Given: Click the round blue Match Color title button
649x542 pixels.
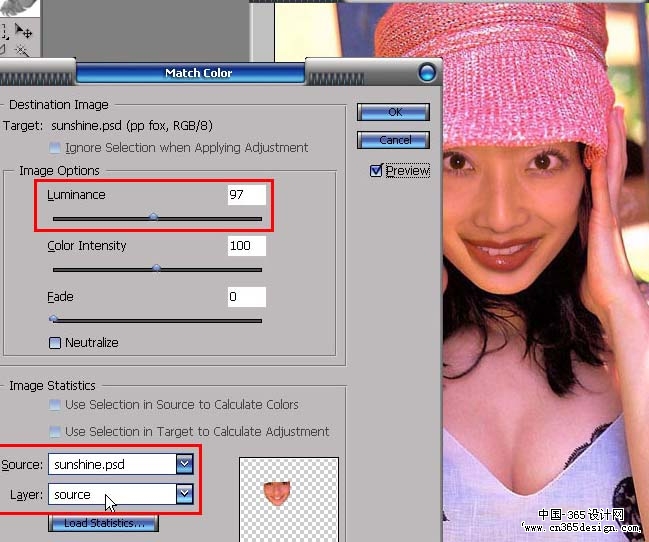Looking at the screenshot, I should pyautogui.click(x=427, y=73).
